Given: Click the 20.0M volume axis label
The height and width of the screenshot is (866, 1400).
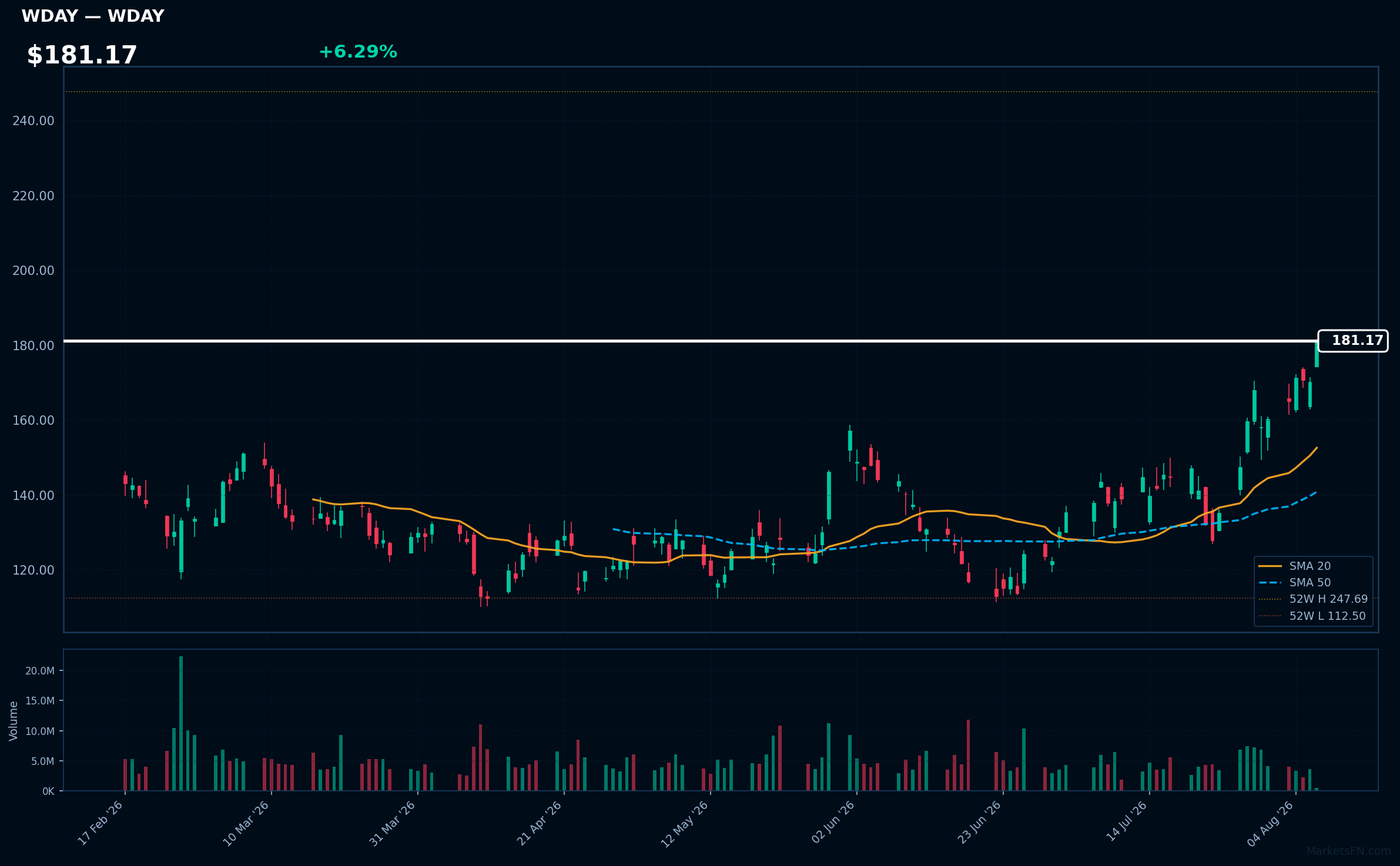Looking at the screenshot, I should click(x=40, y=671).
